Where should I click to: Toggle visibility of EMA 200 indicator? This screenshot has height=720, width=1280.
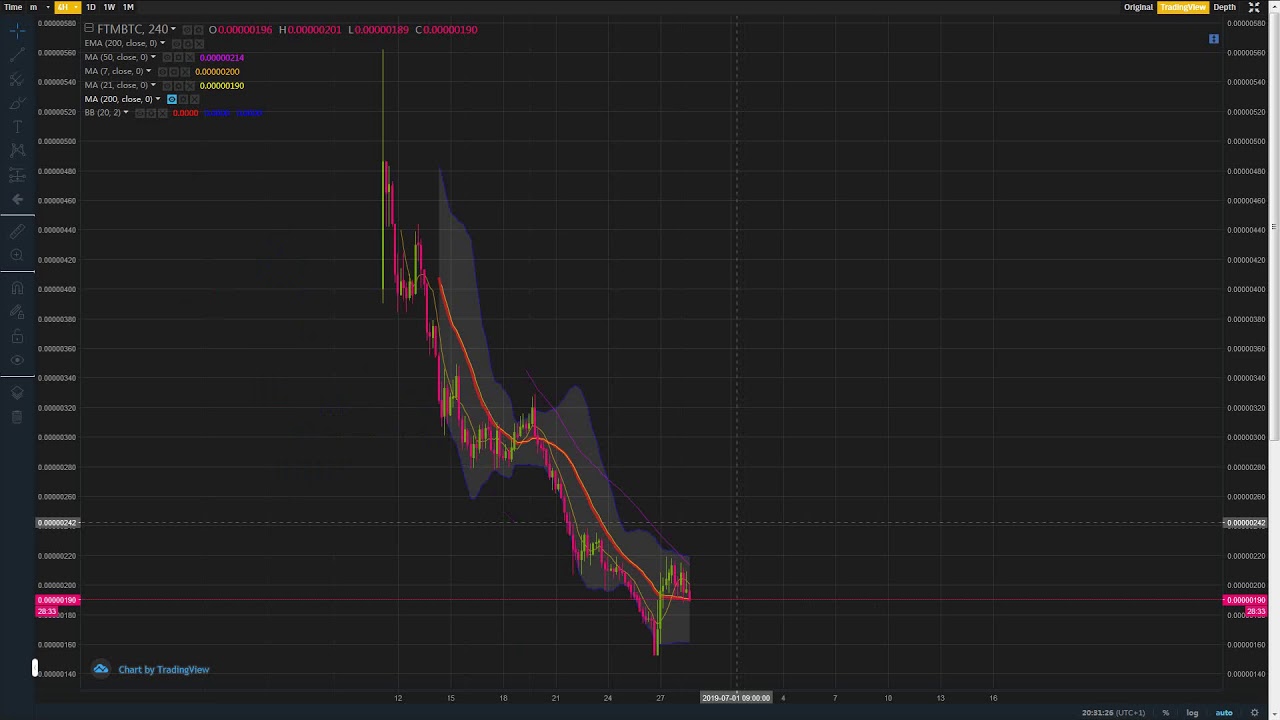click(176, 44)
